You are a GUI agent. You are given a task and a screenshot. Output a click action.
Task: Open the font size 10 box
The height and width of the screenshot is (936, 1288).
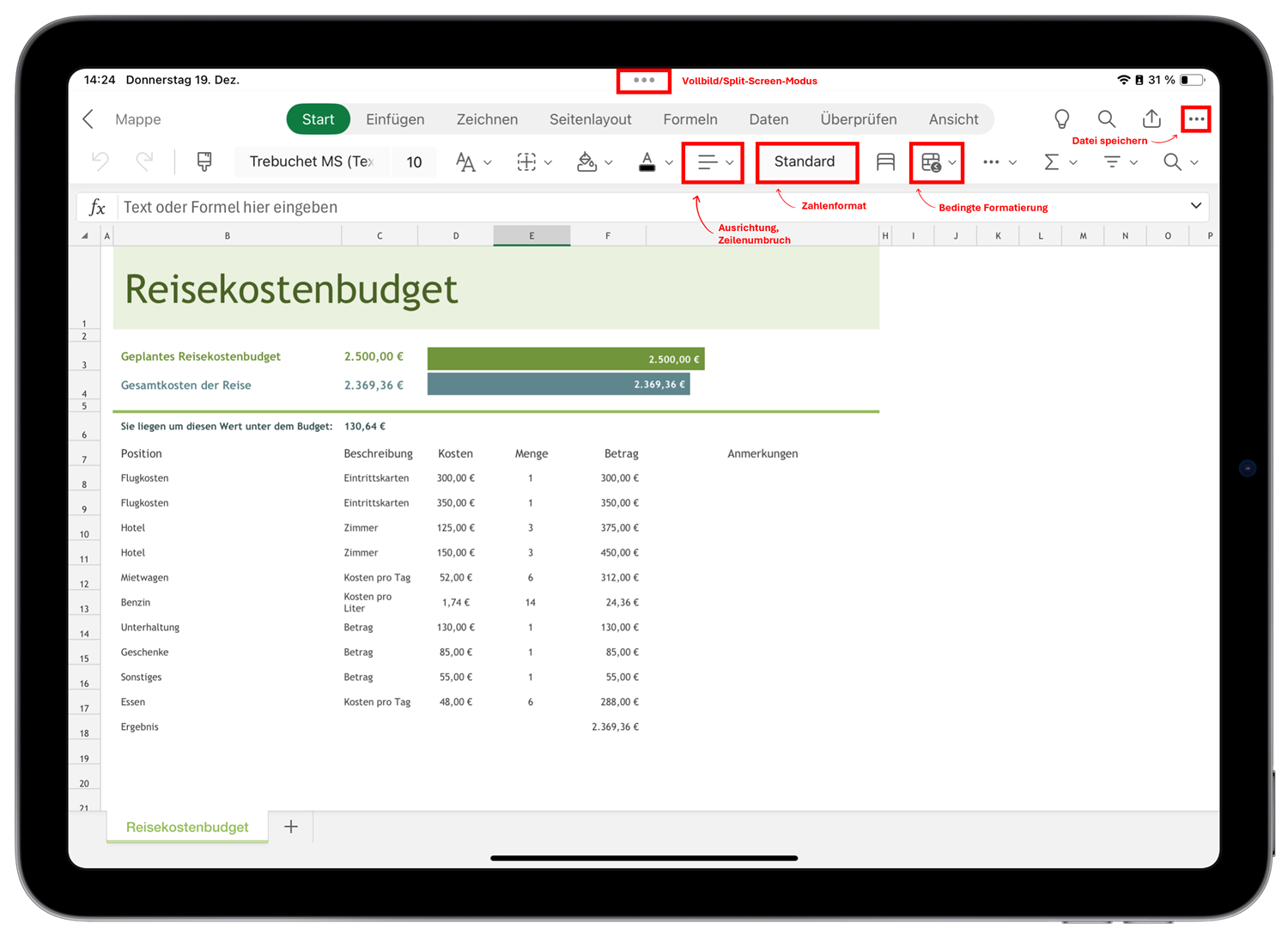tap(414, 162)
